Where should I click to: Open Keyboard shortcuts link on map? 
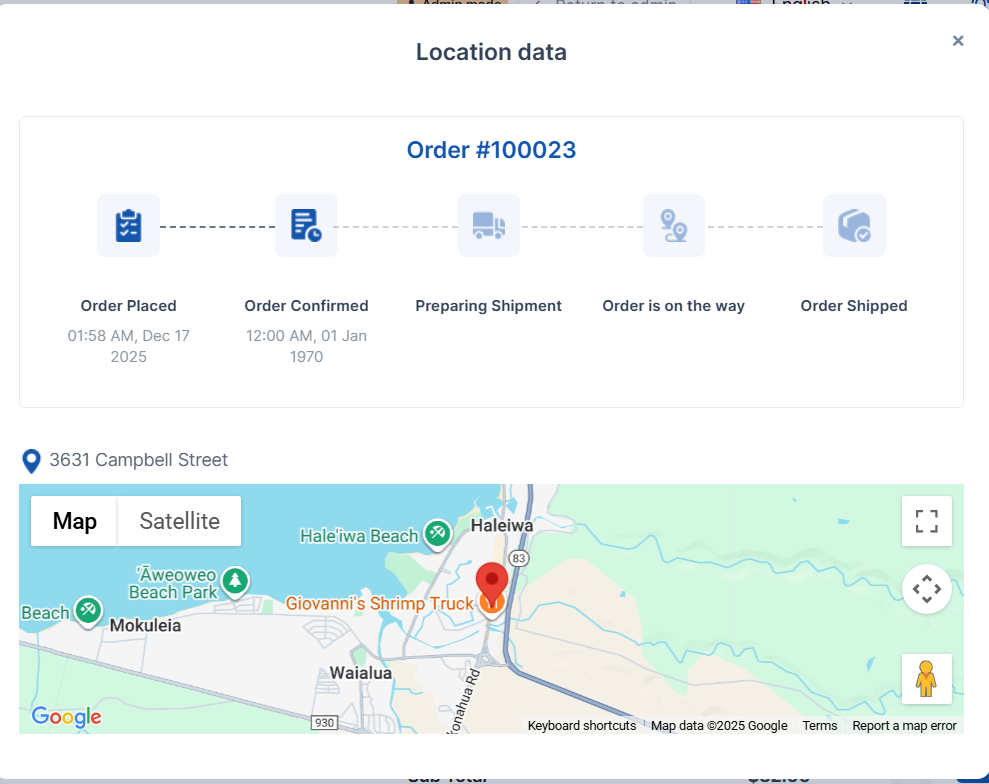[582, 726]
